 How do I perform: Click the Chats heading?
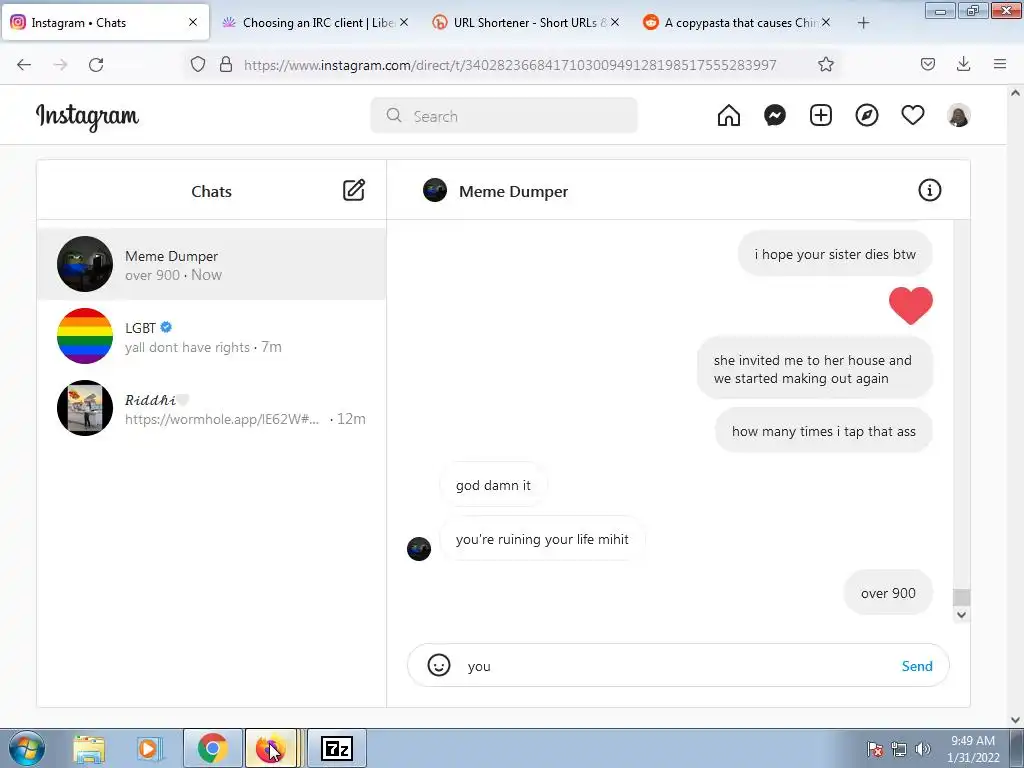211,191
